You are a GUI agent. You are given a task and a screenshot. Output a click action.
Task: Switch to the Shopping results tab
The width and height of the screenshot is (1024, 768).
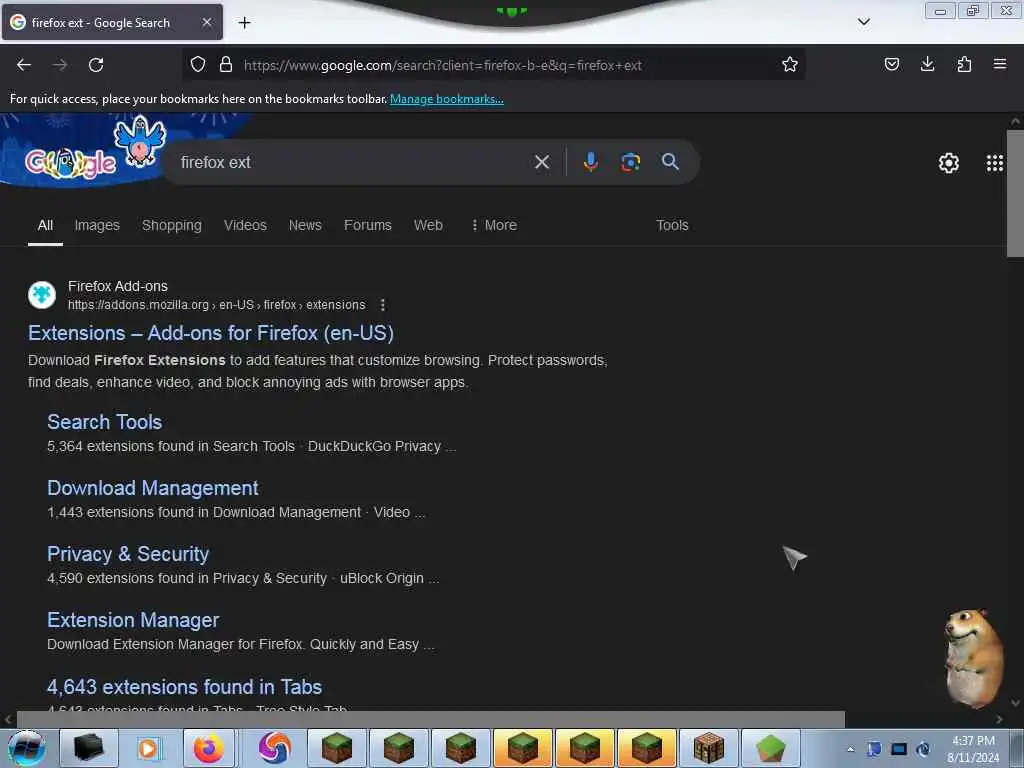coord(172,225)
